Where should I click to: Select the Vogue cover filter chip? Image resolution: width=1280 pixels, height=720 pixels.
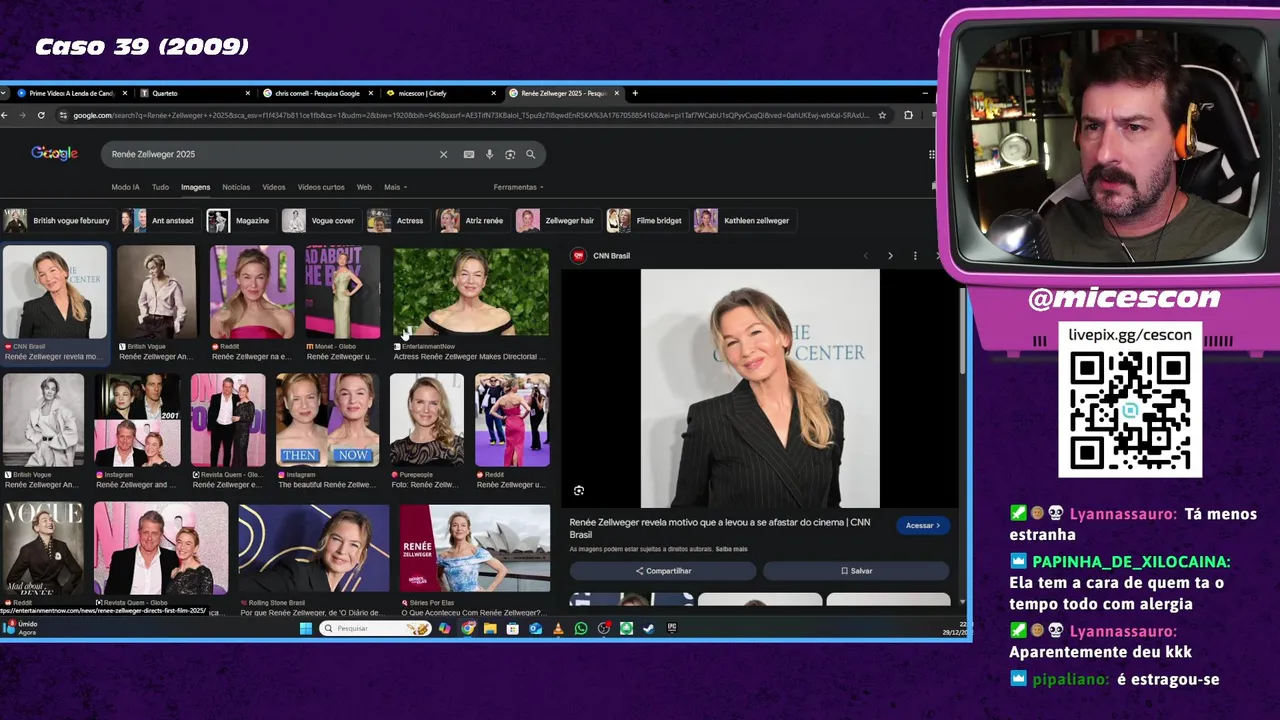tap(320, 221)
